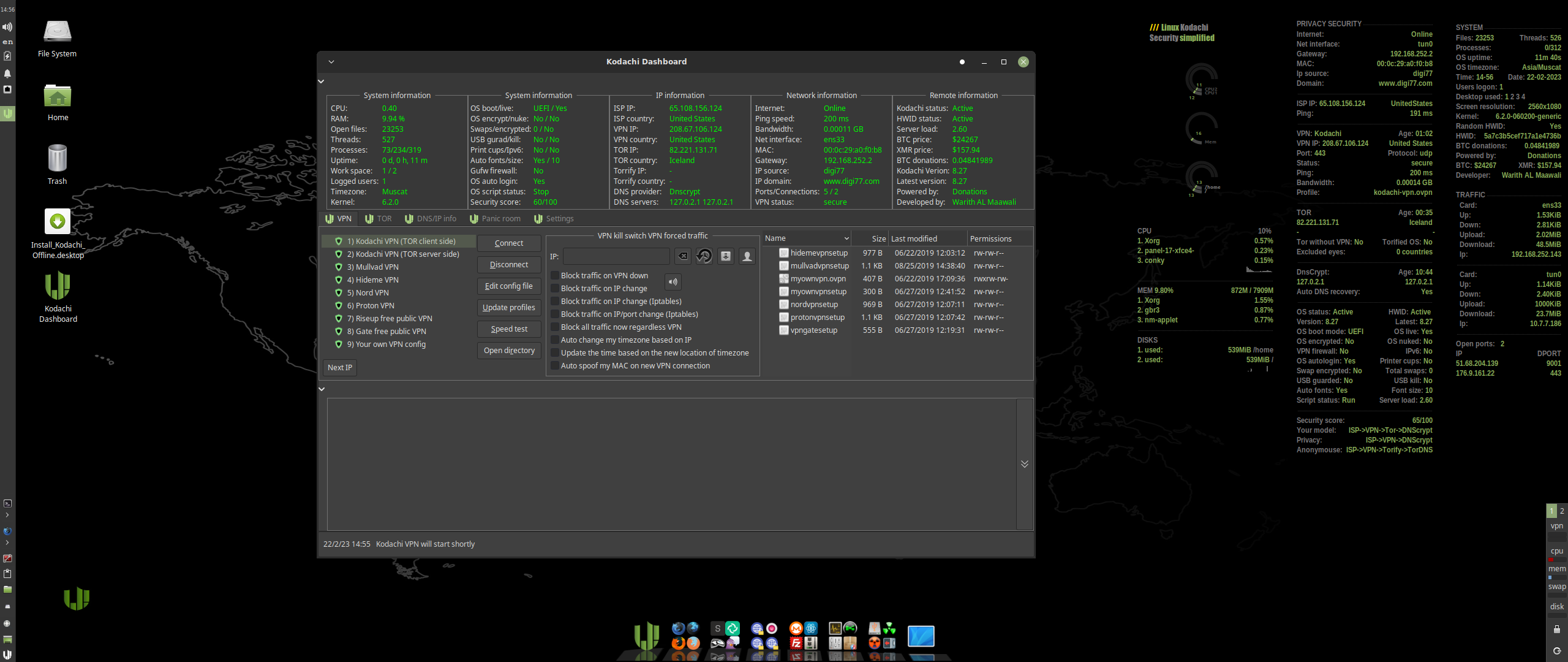1568x662 pixels.
Task: Click the download arrow icon beside IP field
Action: click(726, 256)
